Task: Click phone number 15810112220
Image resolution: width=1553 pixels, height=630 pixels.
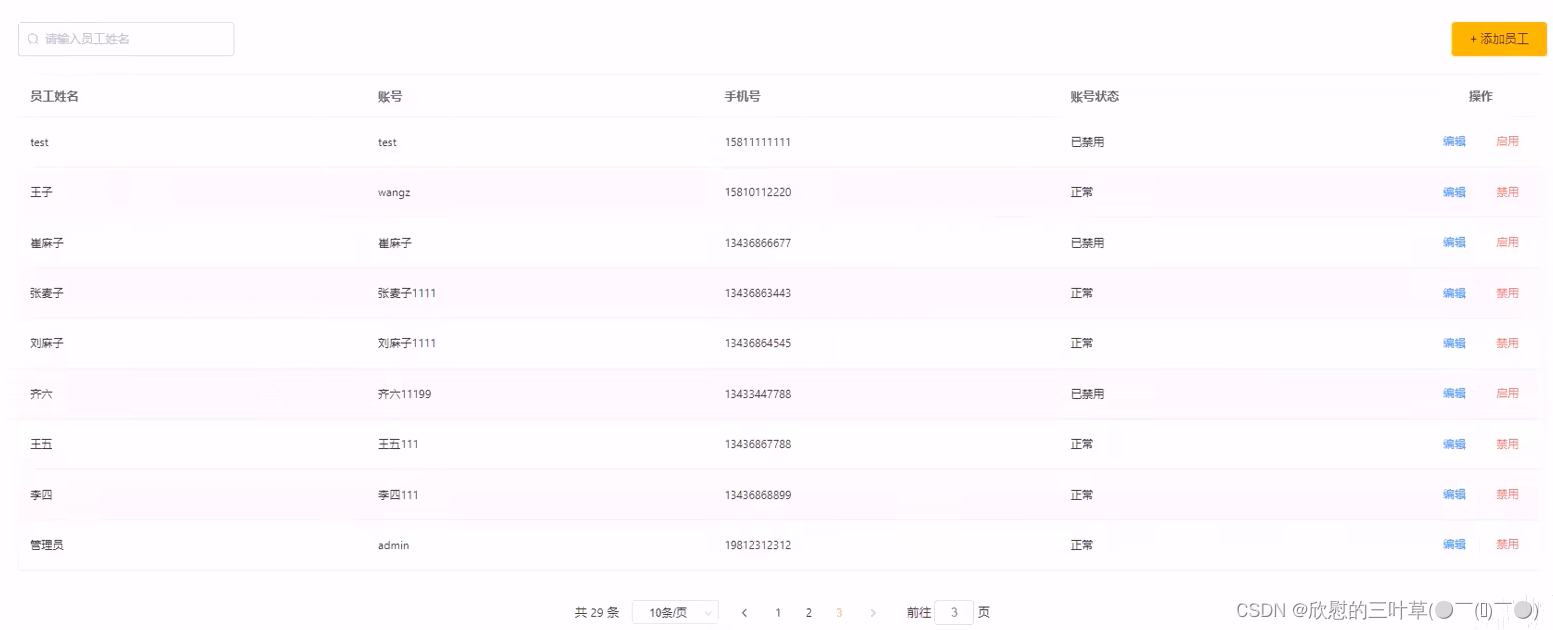Action: click(758, 192)
